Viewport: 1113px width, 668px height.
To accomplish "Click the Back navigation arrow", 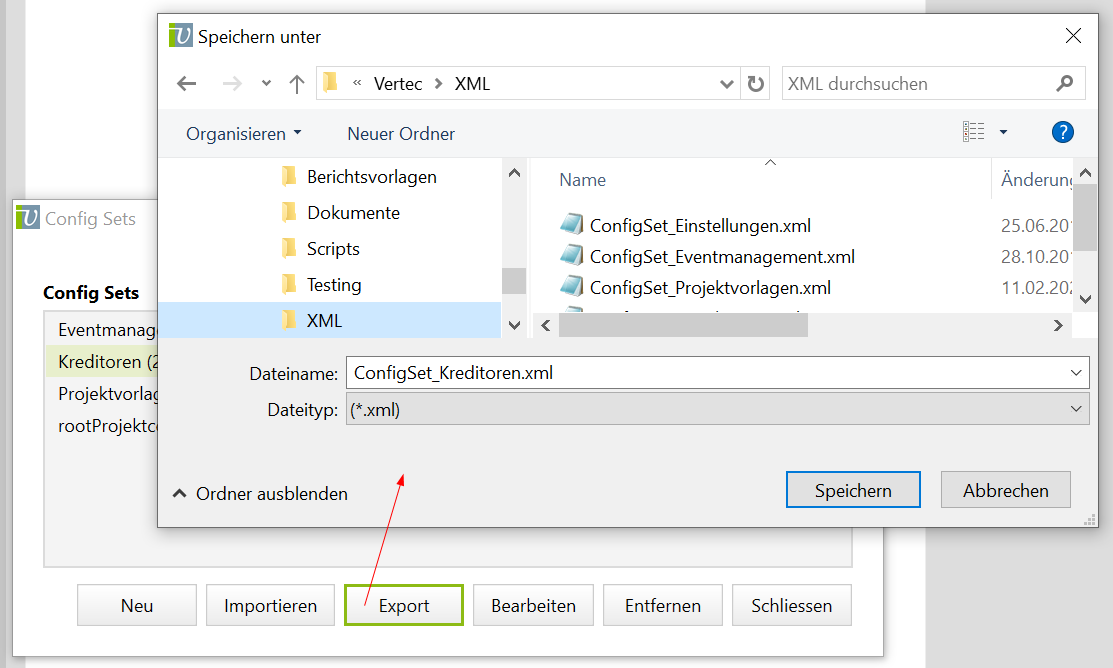I will [186, 84].
